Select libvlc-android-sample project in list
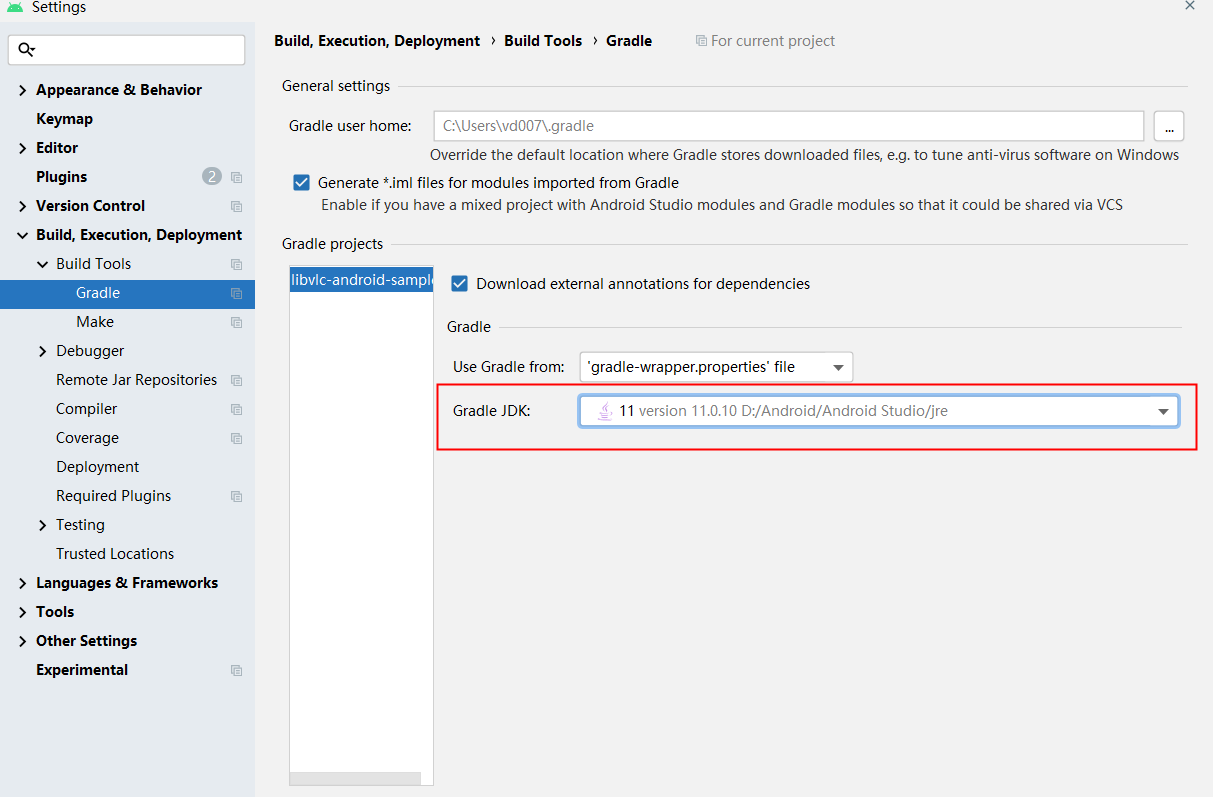 click(x=361, y=280)
